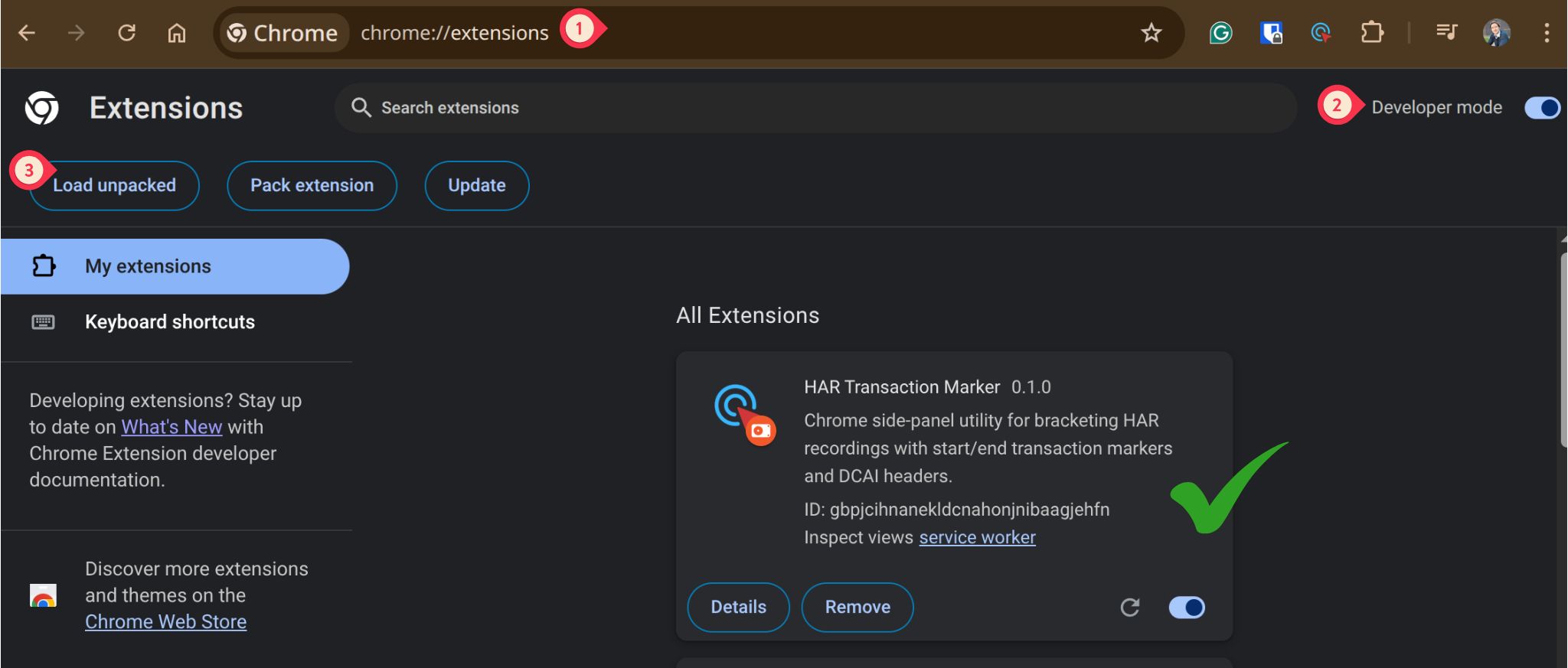Select My extensions in the sidebar
The image size is (1568, 668).
click(x=175, y=266)
